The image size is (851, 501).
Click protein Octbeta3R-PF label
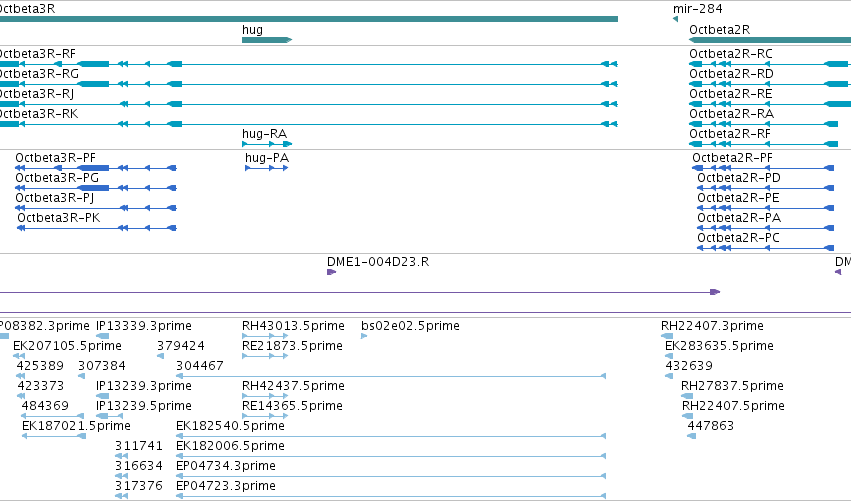point(55,158)
